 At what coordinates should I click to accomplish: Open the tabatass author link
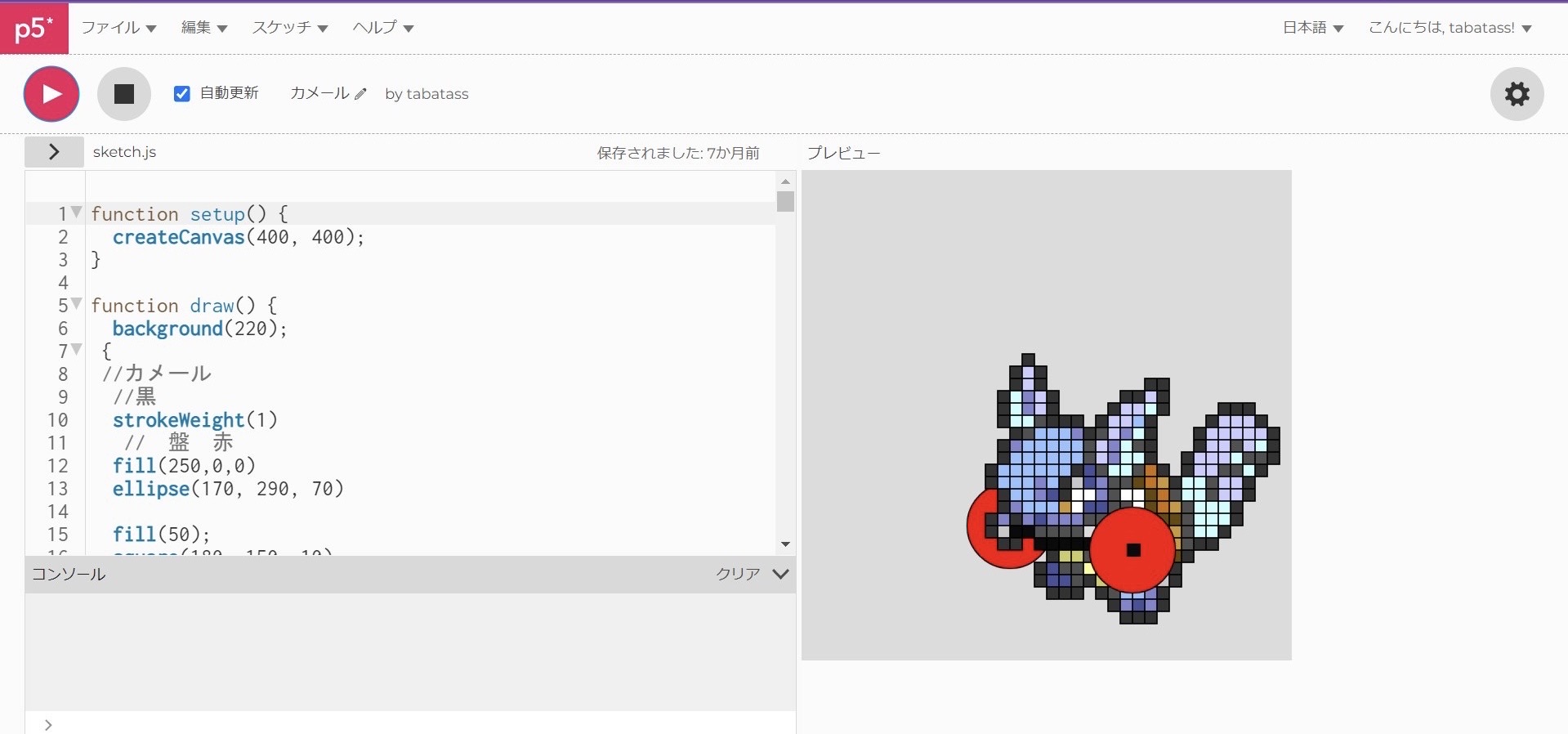click(x=437, y=94)
